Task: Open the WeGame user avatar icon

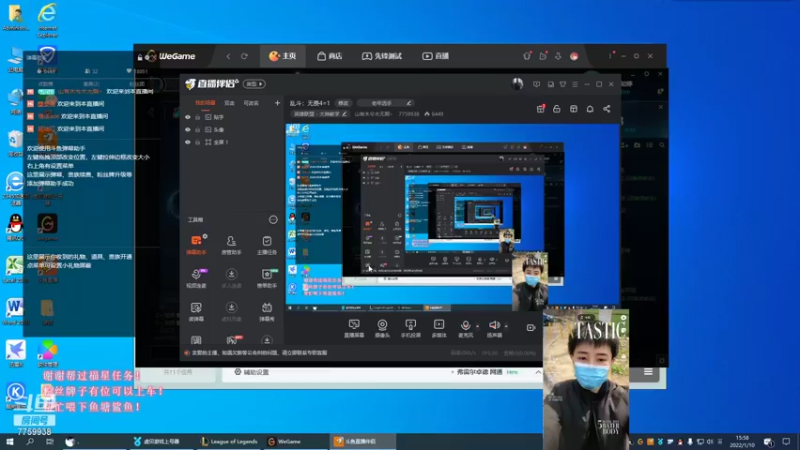Action: (x=574, y=56)
